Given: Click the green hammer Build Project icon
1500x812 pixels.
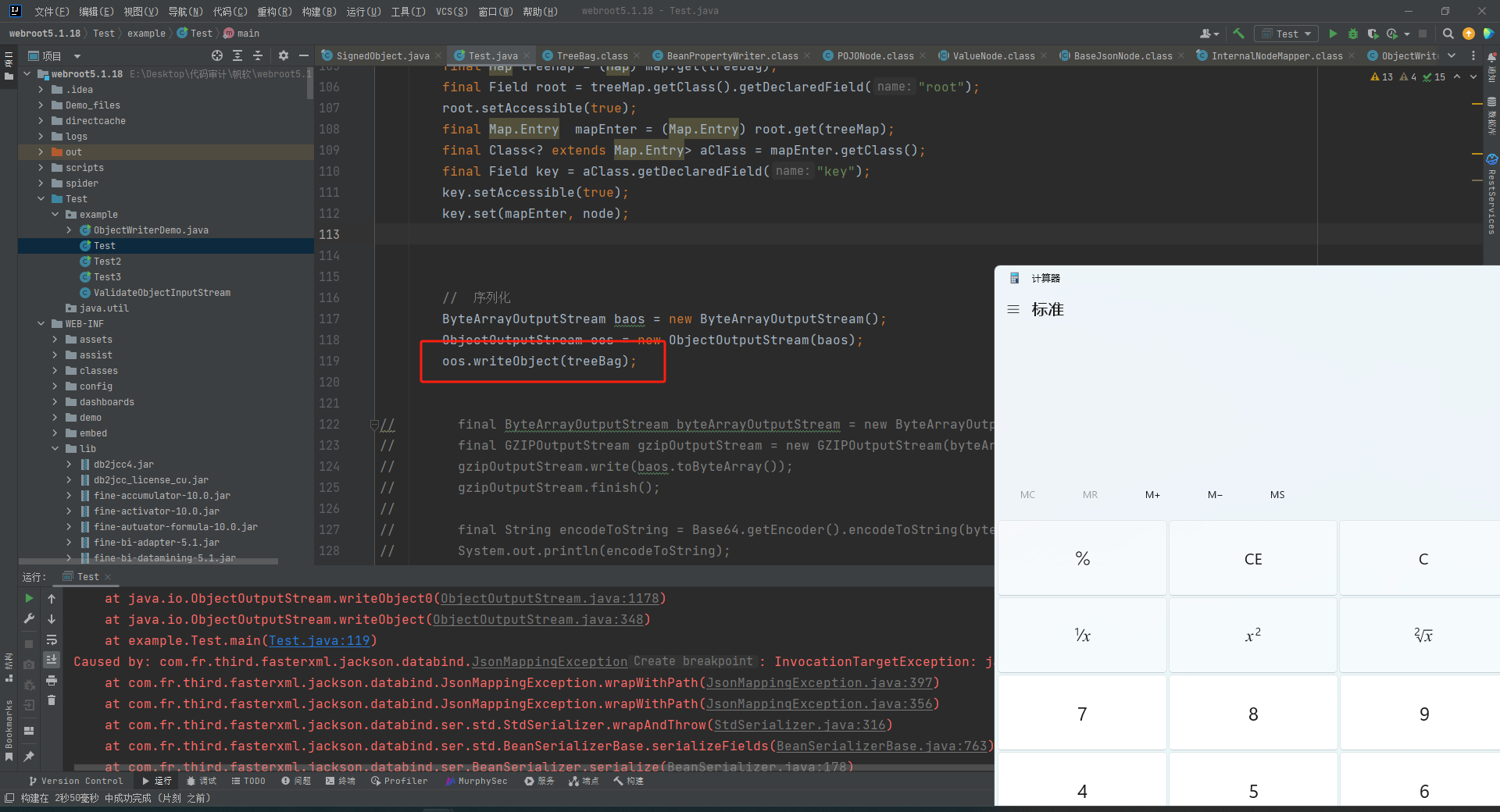Looking at the screenshot, I should [1238, 34].
